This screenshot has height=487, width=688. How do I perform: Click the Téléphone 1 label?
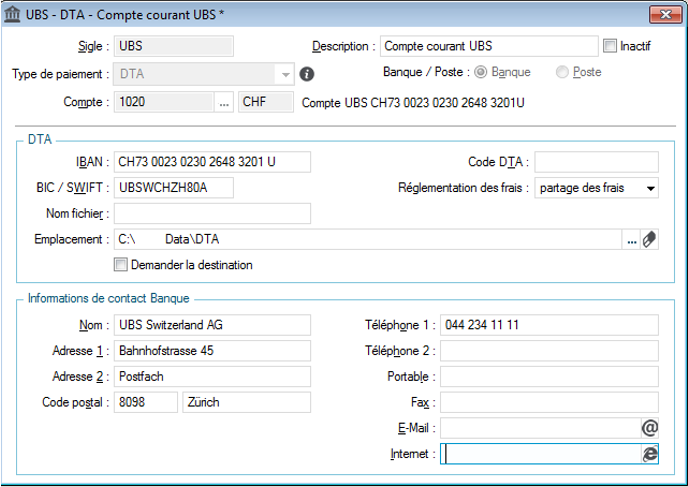400,325
